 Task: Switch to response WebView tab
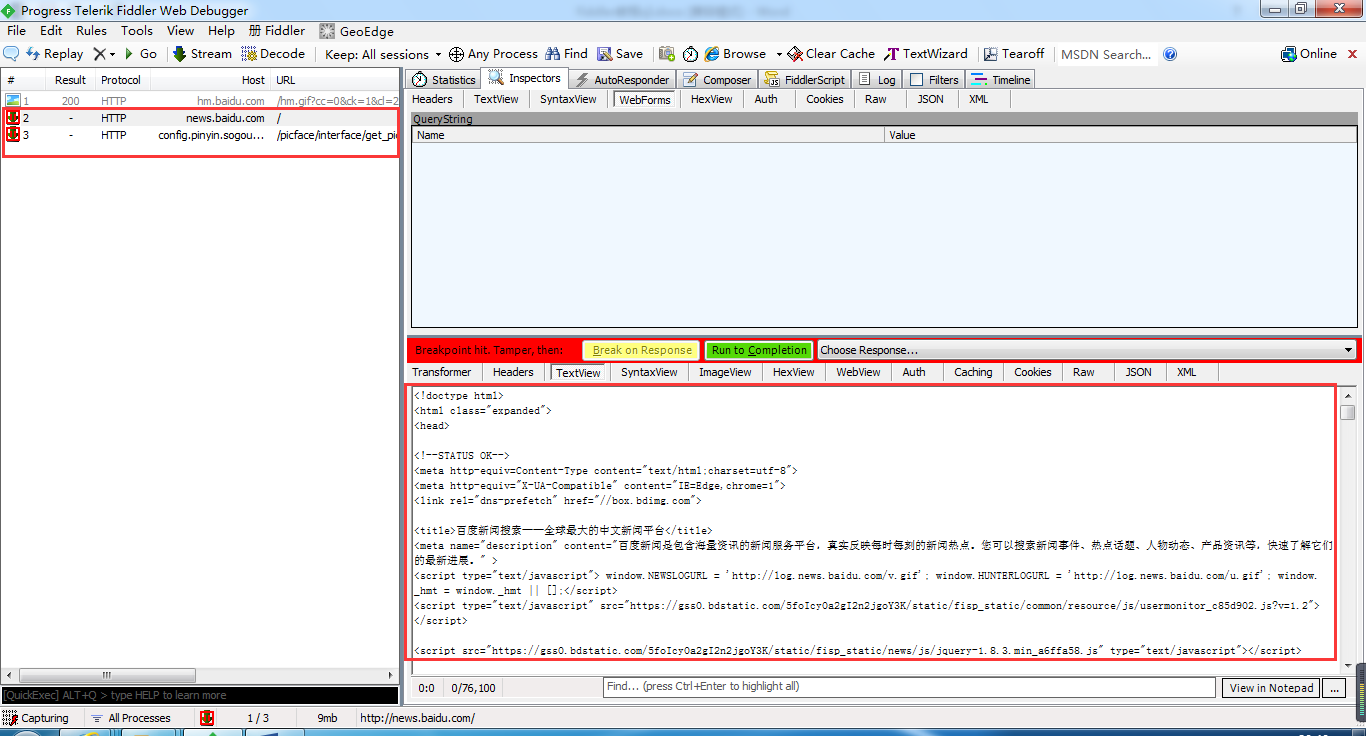858,372
